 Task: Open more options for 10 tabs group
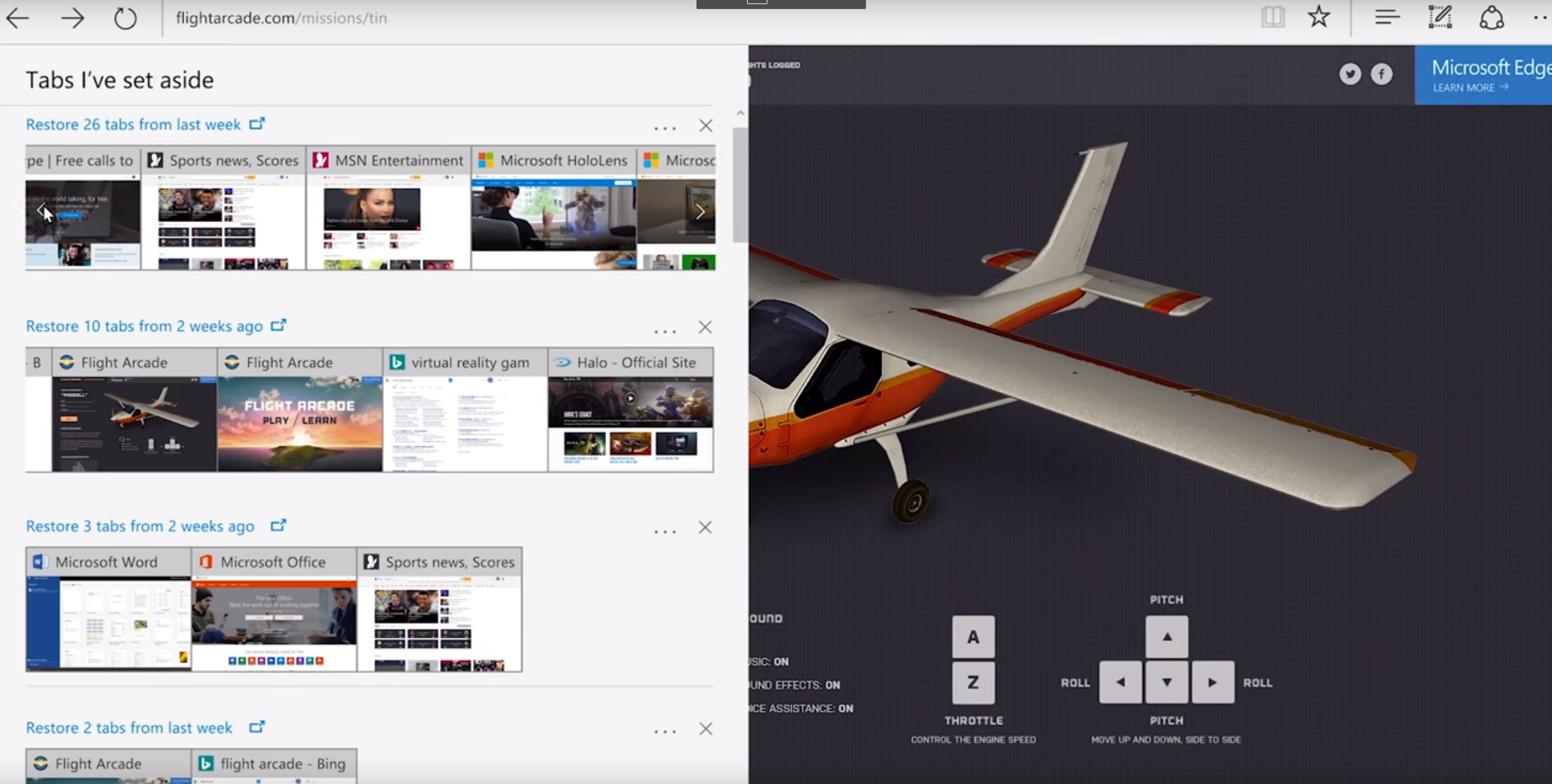(x=665, y=331)
